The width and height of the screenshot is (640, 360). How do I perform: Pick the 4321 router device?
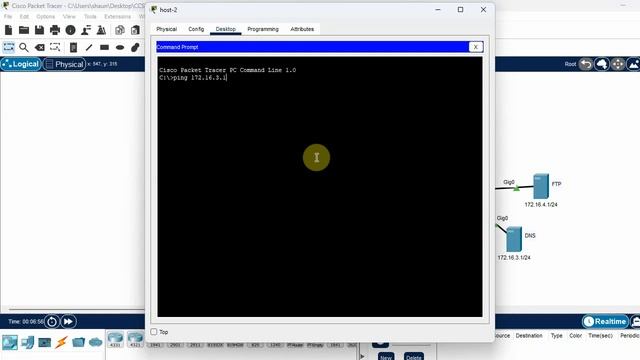point(135,340)
